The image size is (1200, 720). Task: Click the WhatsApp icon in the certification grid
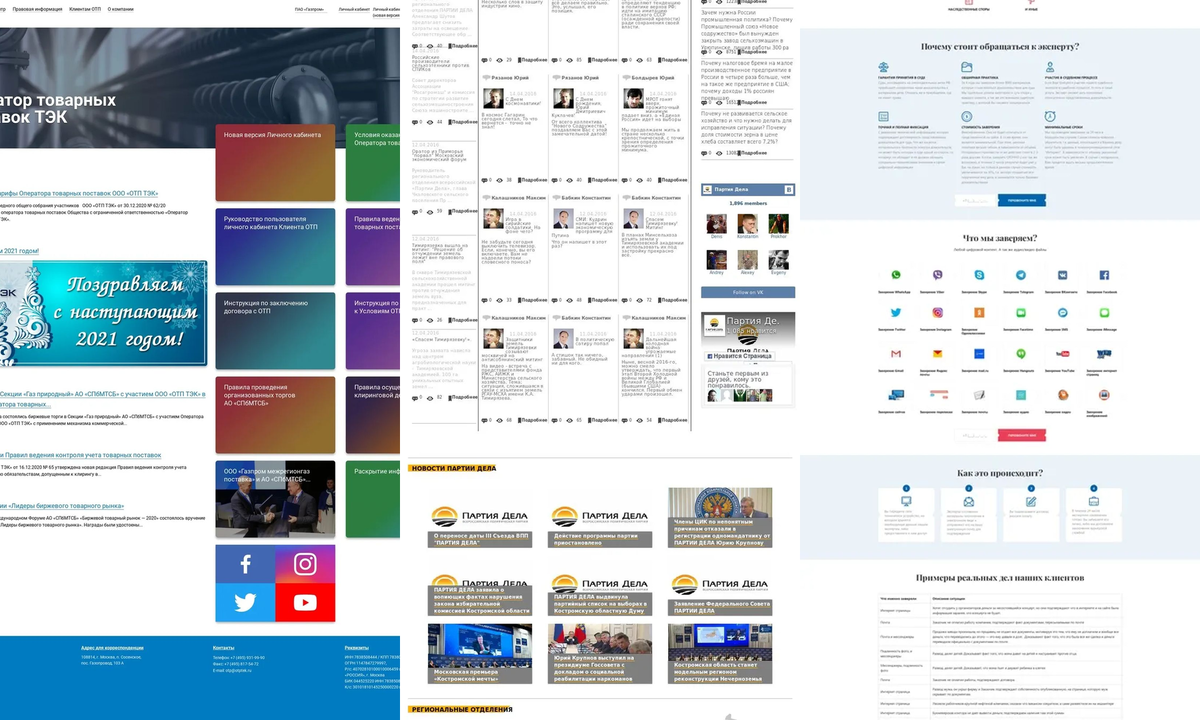[x=896, y=275]
